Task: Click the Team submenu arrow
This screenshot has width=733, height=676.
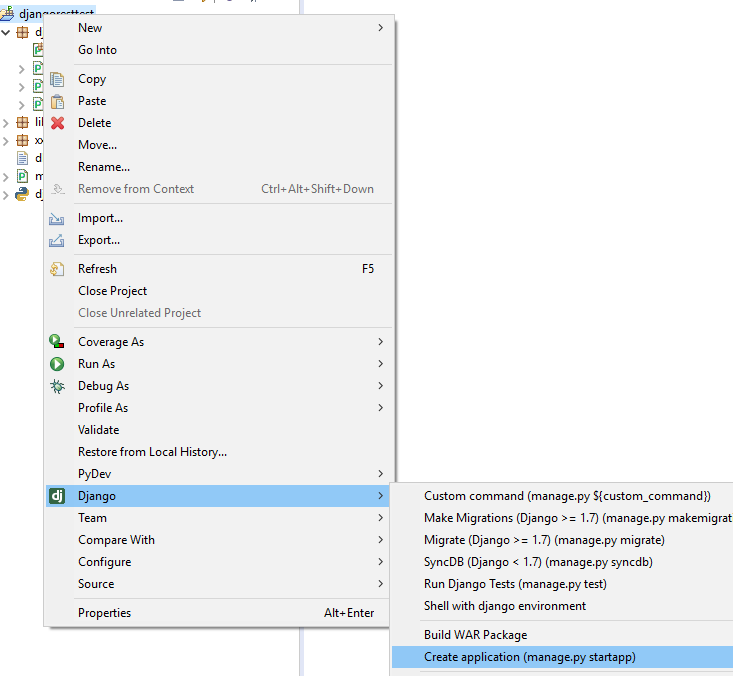Action: click(x=381, y=518)
